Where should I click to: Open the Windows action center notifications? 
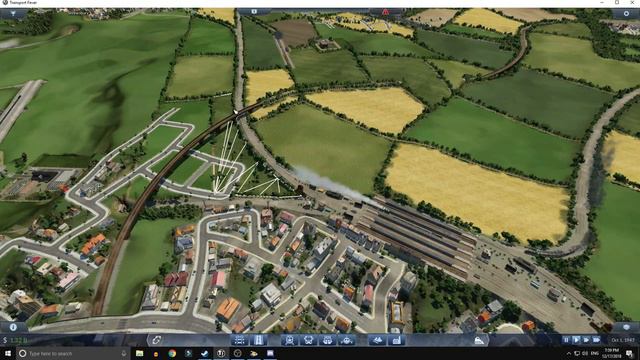629,353
